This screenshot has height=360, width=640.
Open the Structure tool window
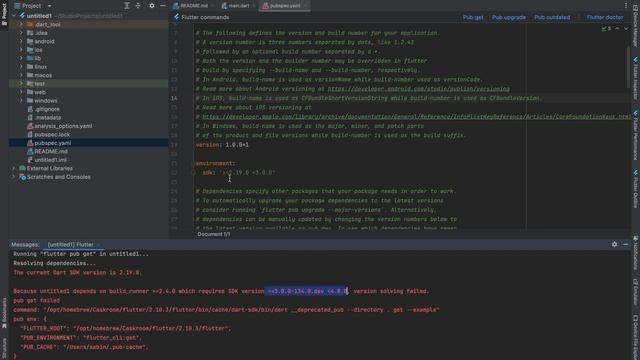[x=4, y=348]
